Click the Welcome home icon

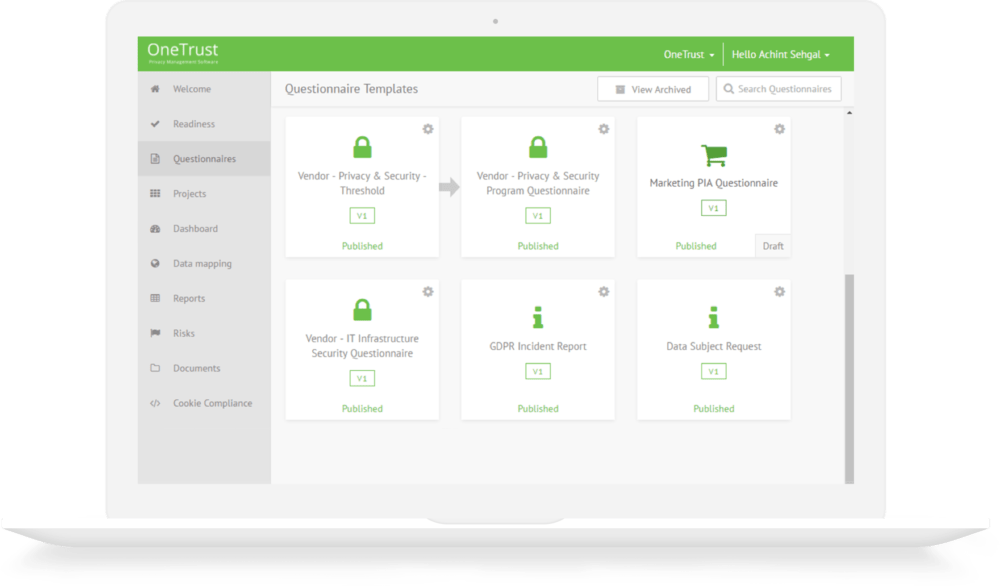155,89
